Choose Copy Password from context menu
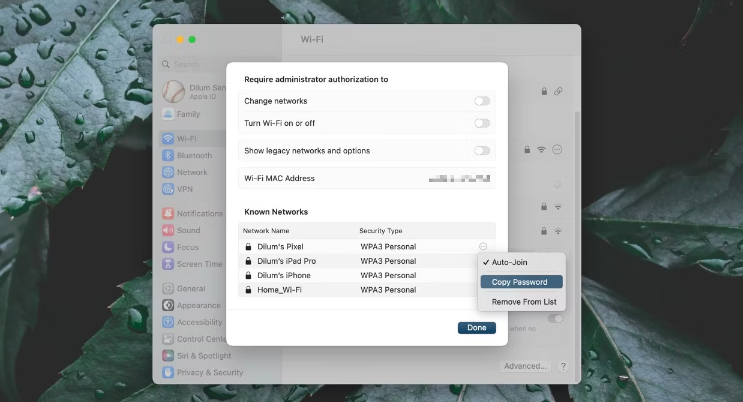 521,282
